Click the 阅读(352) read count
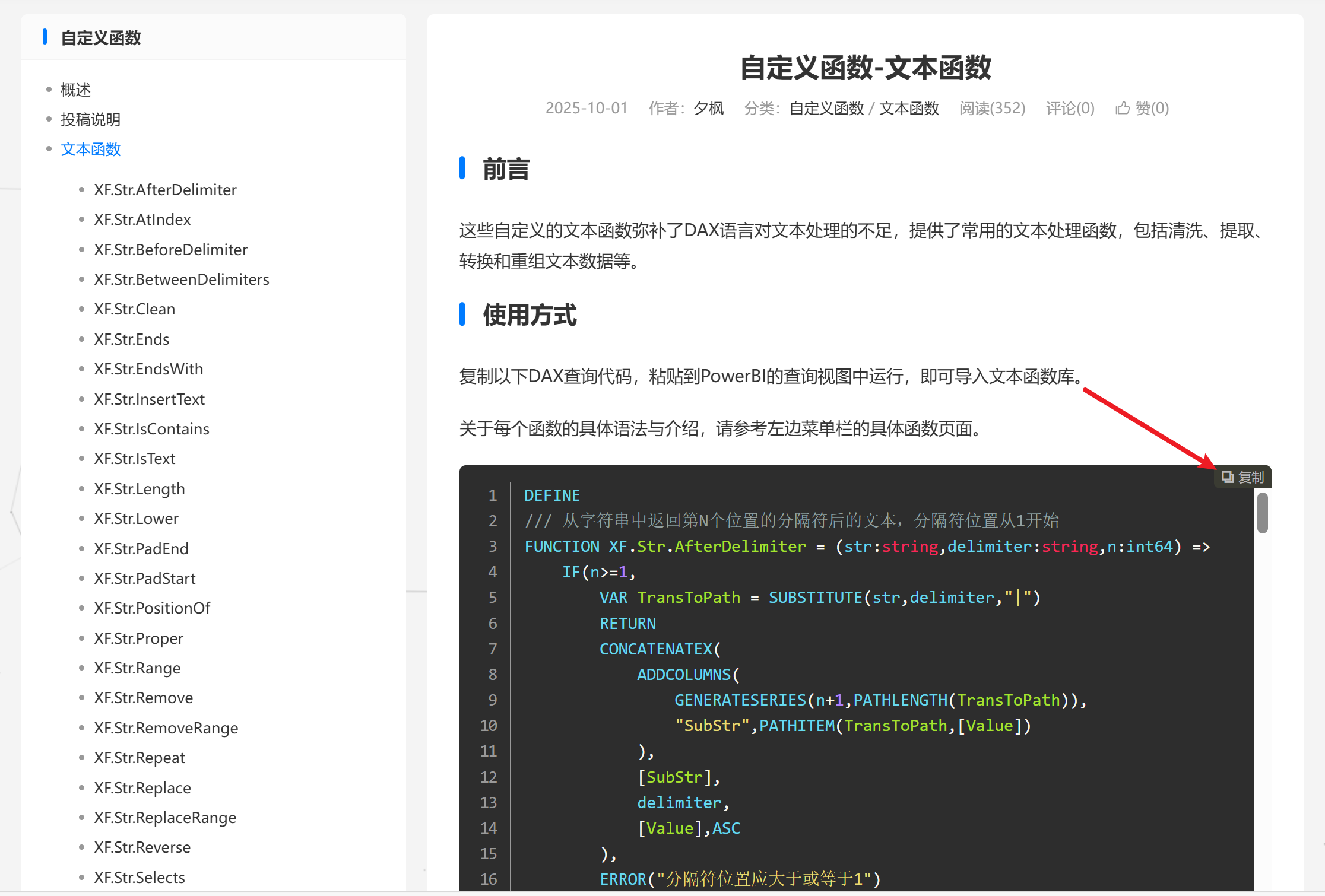The image size is (1325, 896). (992, 108)
